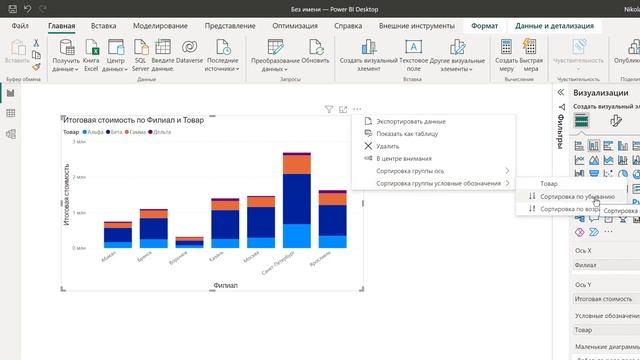Enter focus mode from the chart header
640x360 pixels.
pyautogui.click(x=343, y=109)
